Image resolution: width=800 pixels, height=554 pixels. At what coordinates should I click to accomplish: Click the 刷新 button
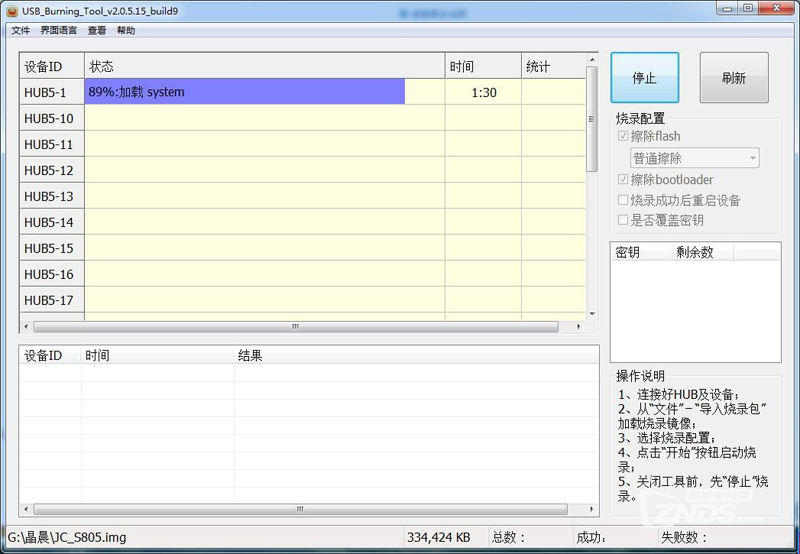coord(734,78)
